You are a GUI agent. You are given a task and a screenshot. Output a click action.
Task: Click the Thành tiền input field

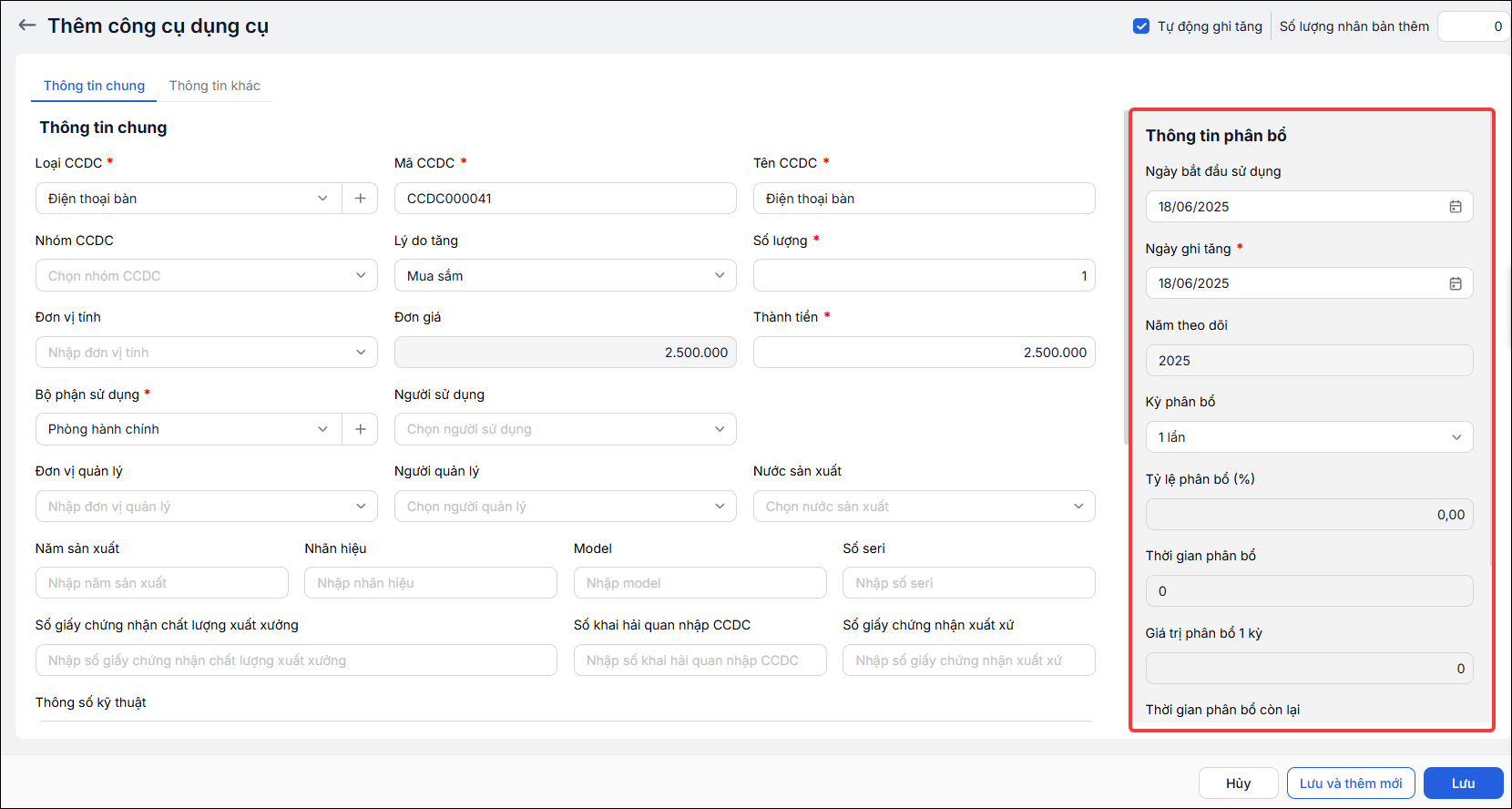(925, 353)
